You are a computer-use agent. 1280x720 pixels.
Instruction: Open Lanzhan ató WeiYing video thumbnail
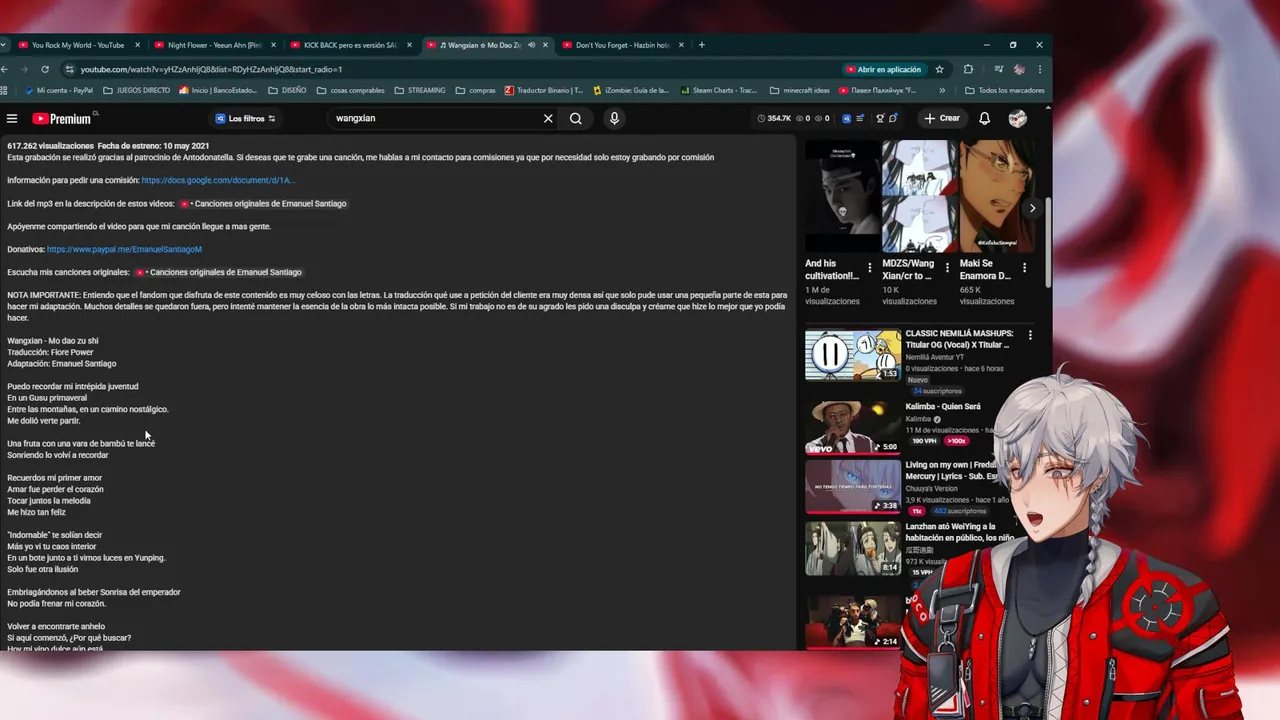point(853,548)
